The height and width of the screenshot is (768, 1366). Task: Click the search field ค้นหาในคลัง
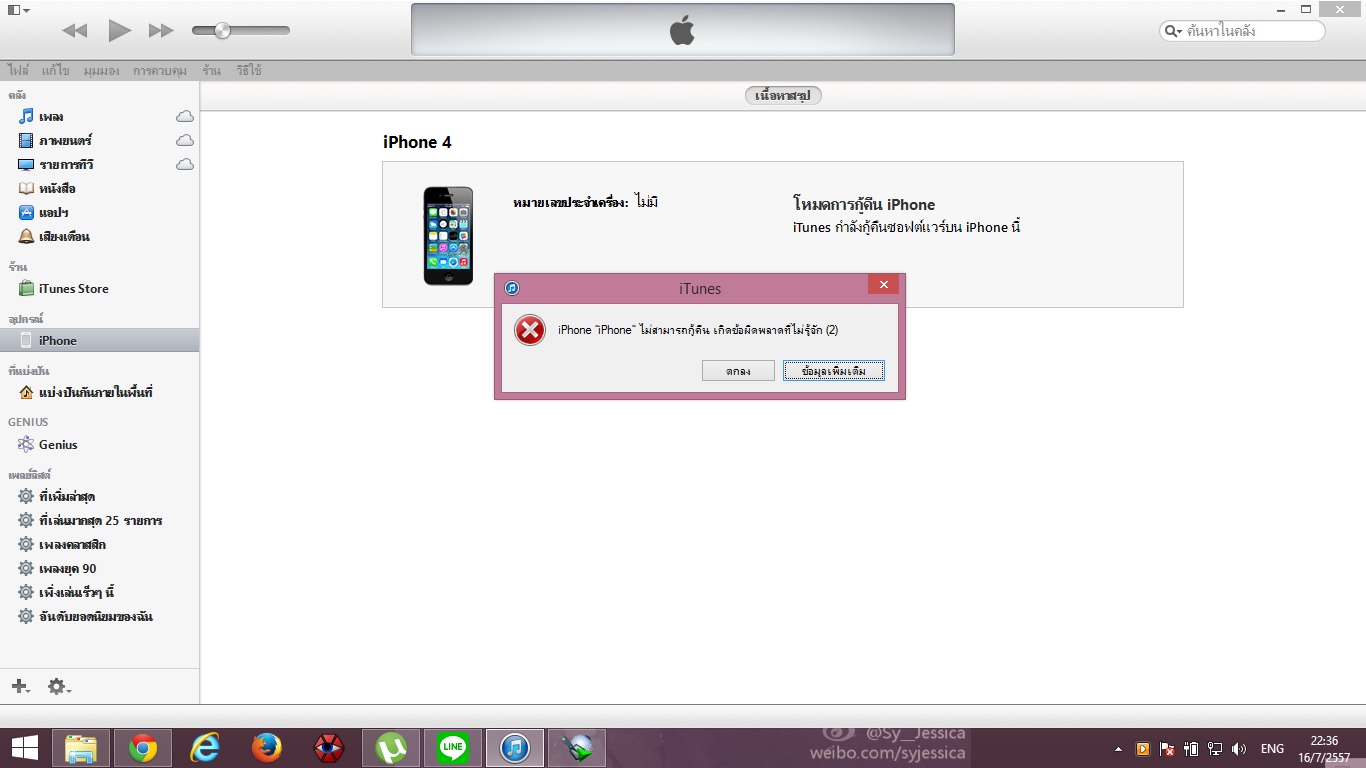coord(1242,31)
